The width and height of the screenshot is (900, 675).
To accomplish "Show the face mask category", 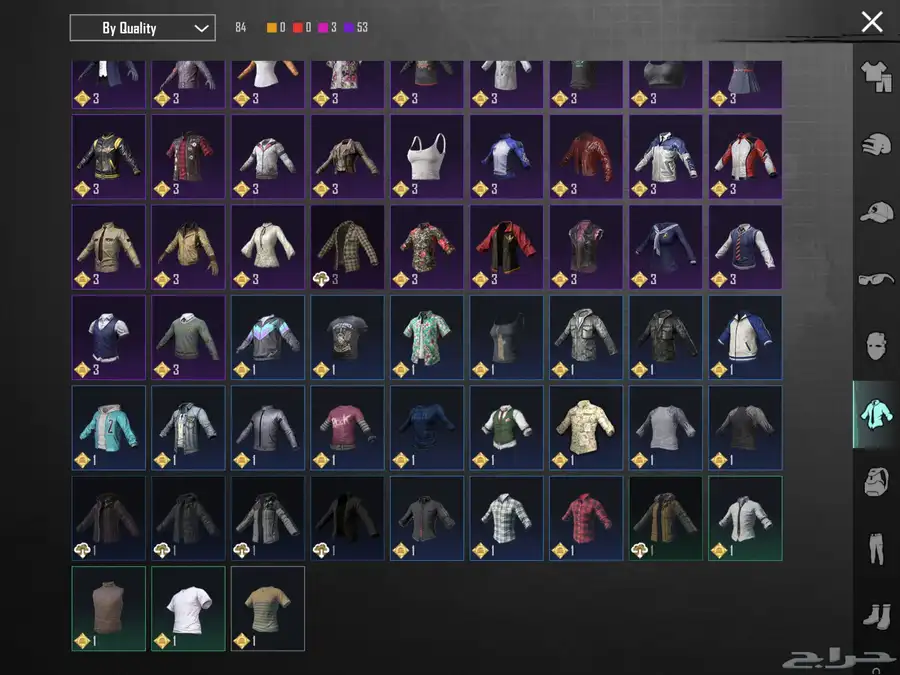I will tap(876, 346).
